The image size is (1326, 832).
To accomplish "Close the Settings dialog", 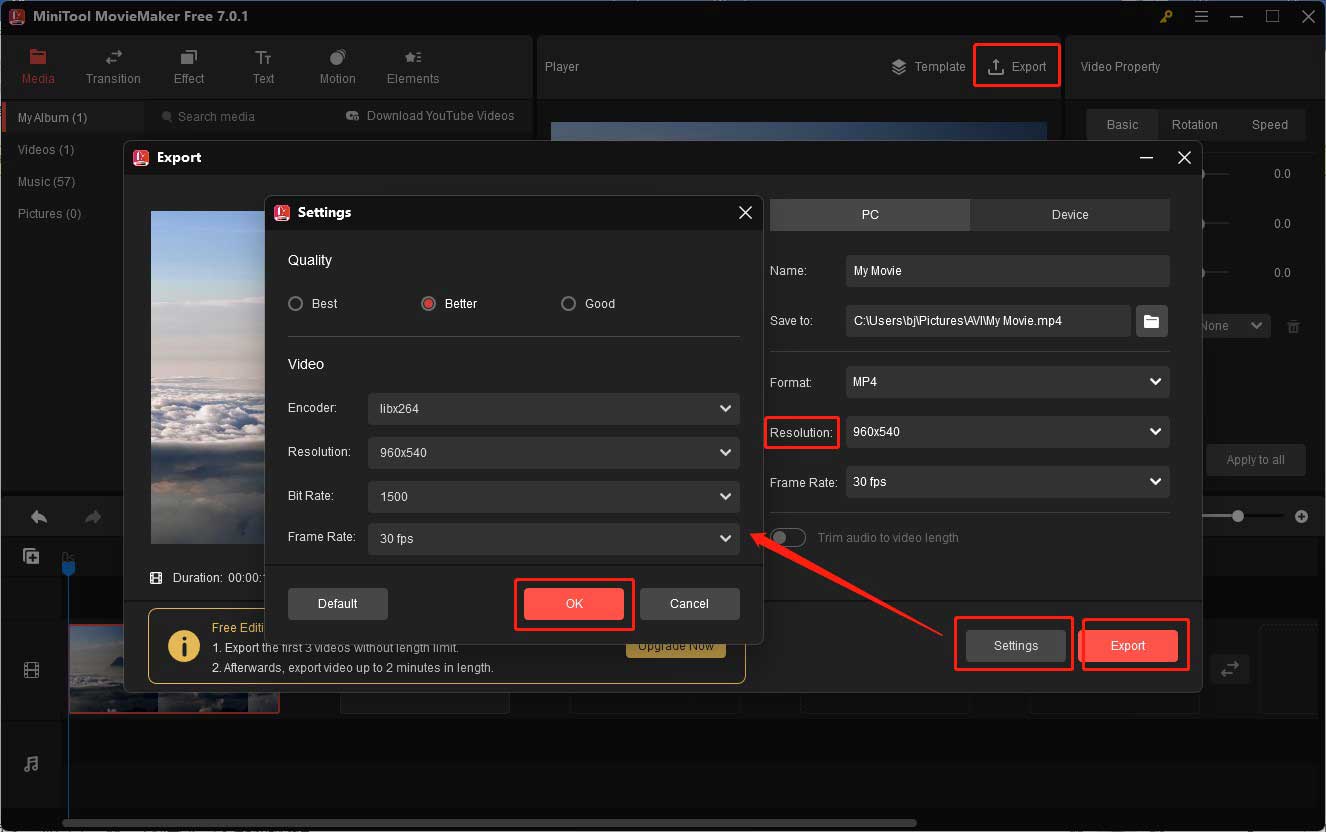I will point(745,213).
